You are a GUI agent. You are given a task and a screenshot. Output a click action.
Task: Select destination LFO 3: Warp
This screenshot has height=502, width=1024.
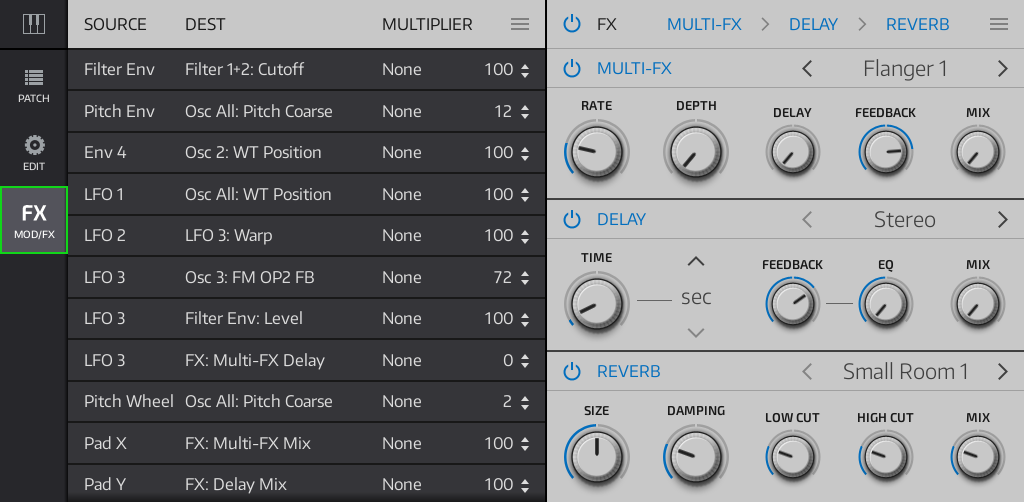point(229,235)
